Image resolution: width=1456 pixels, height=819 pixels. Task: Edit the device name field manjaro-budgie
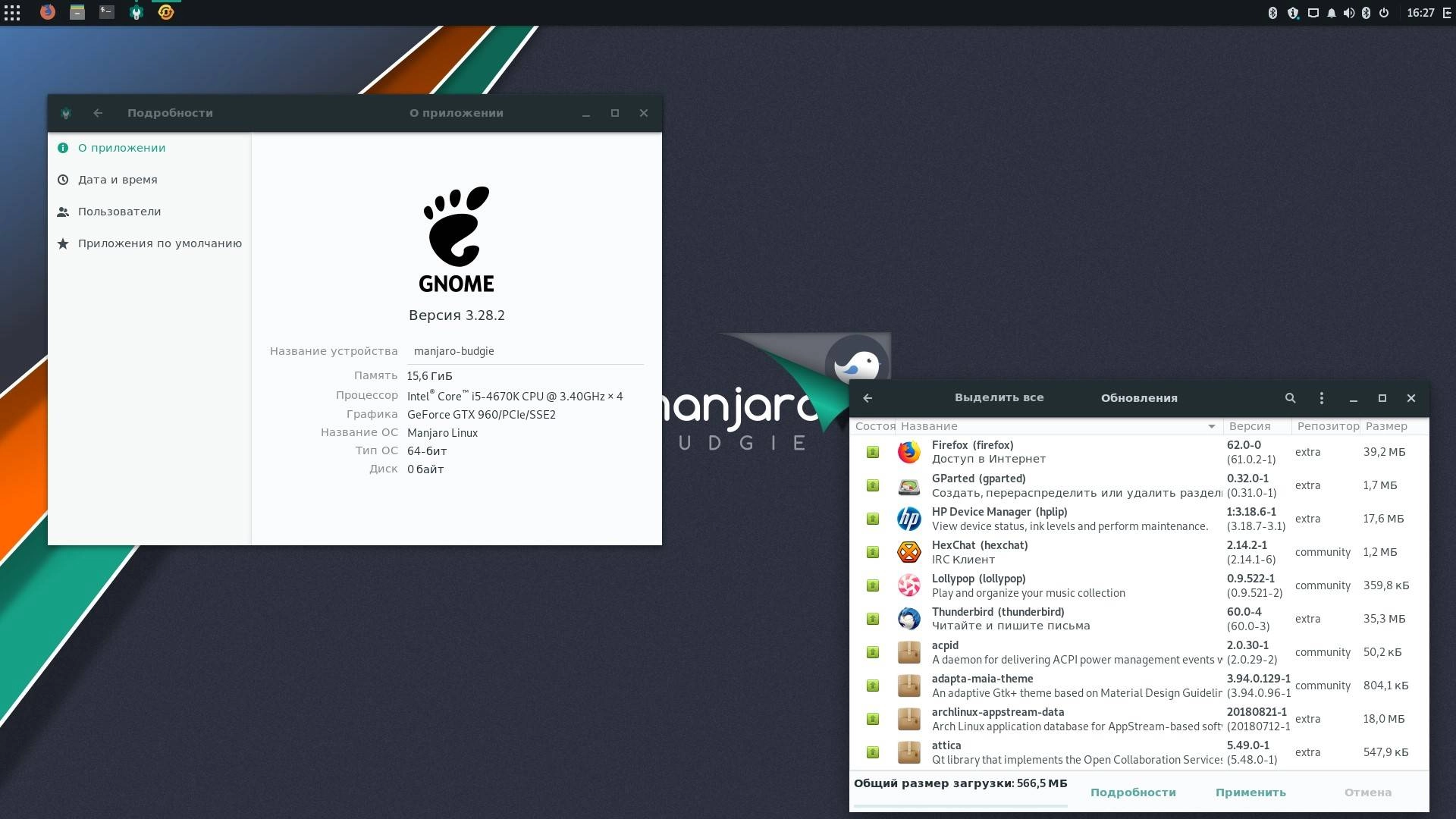pos(525,351)
